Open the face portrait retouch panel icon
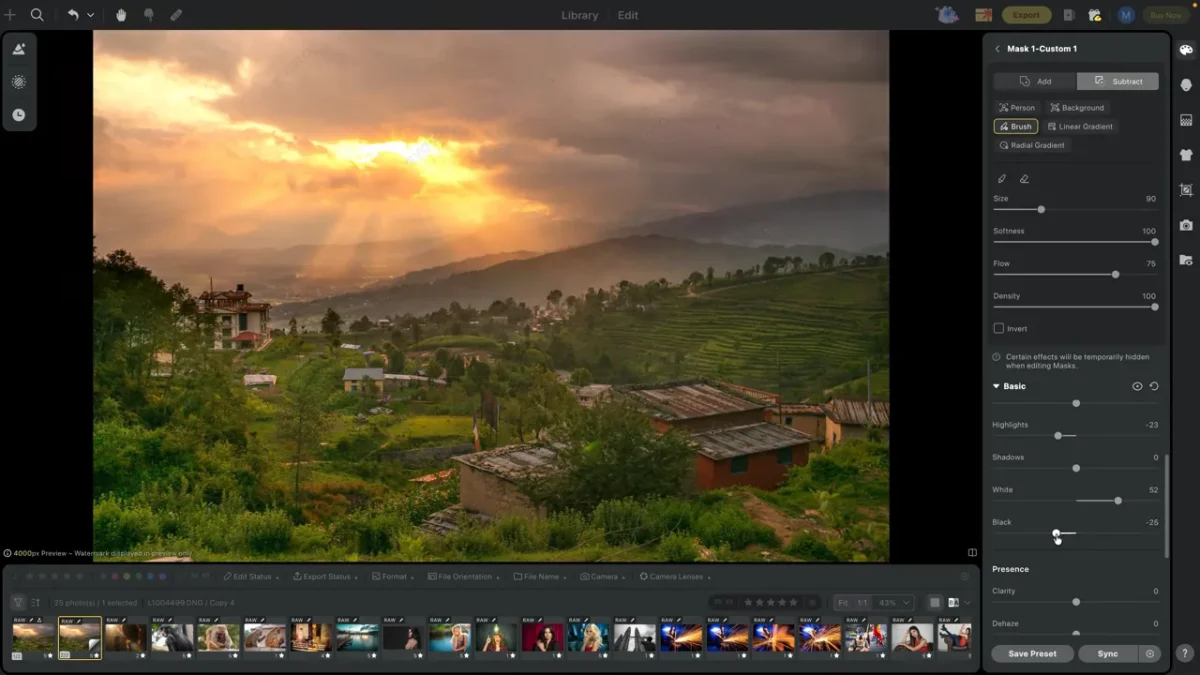 tap(1186, 85)
